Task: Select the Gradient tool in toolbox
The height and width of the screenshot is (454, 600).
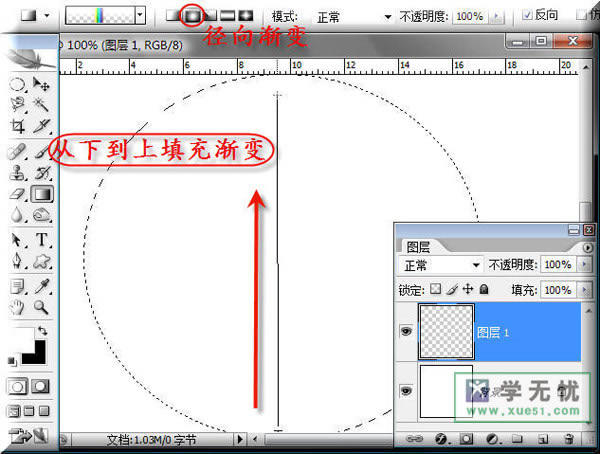Action: tap(42, 194)
